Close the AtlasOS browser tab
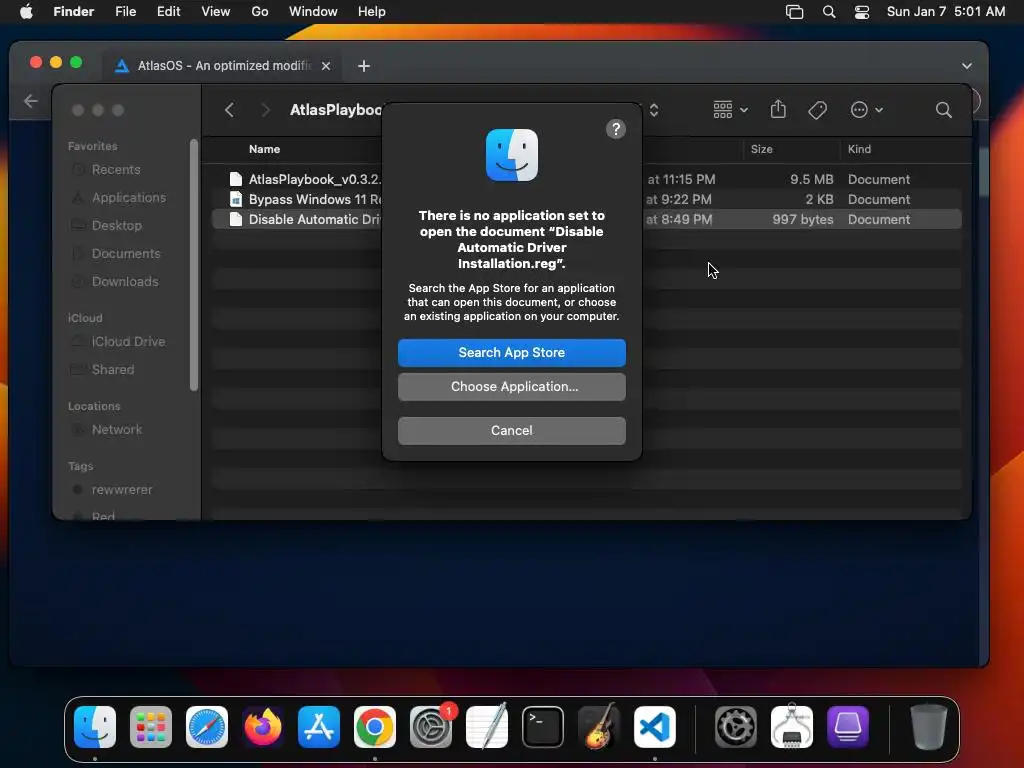The image size is (1024, 768). coord(326,66)
